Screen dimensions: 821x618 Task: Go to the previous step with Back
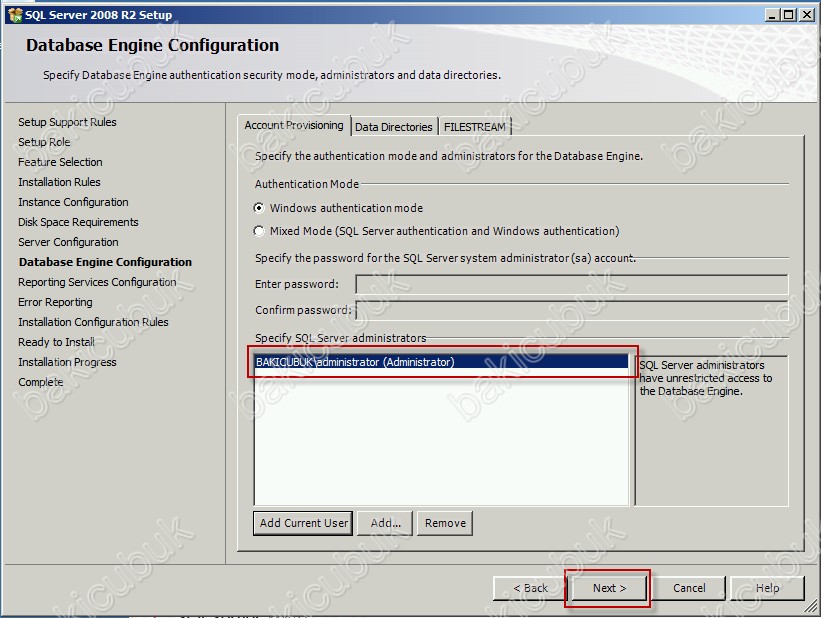(530, 588)
